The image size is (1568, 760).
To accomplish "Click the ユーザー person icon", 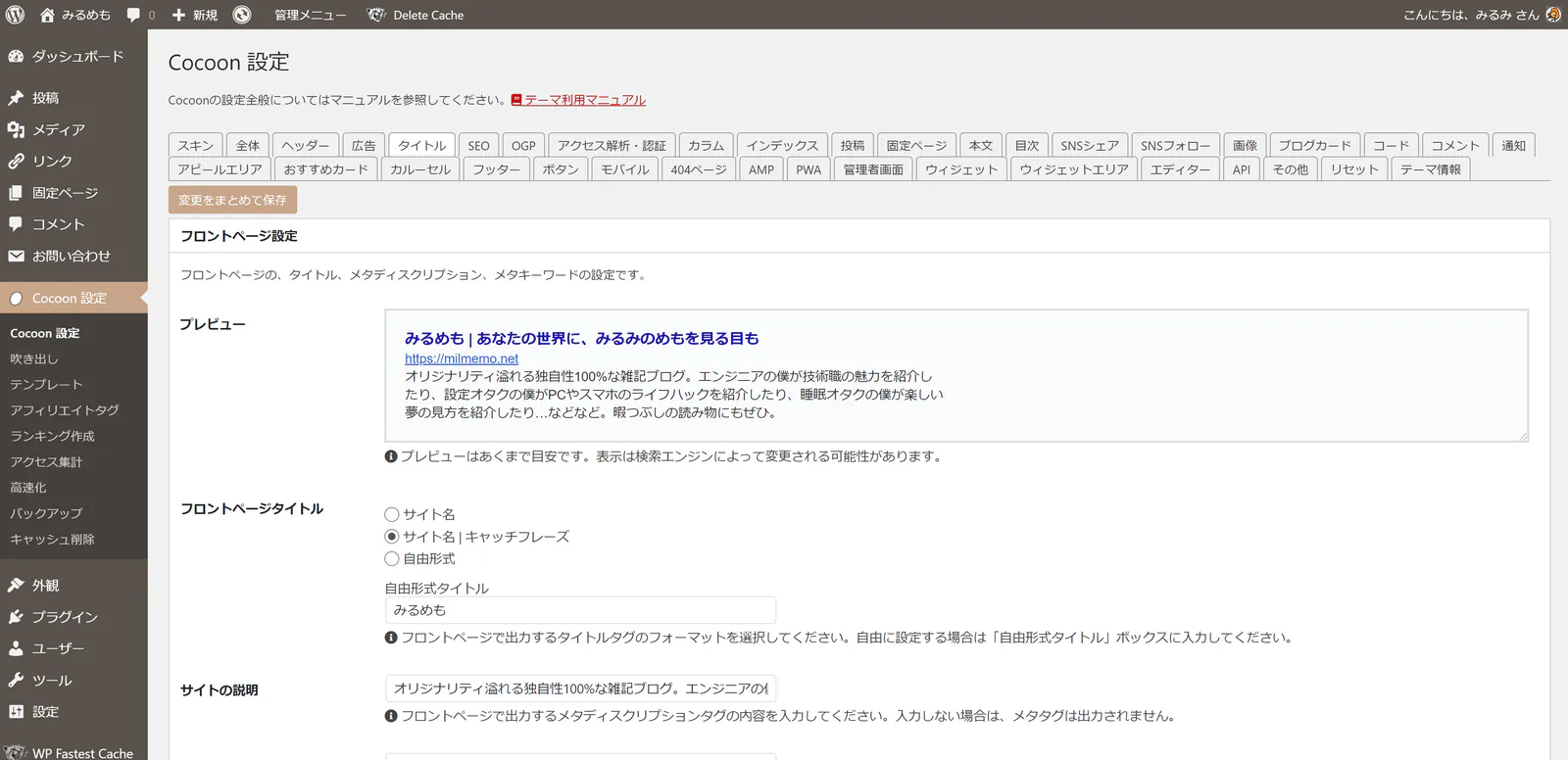I will point(16,648).
